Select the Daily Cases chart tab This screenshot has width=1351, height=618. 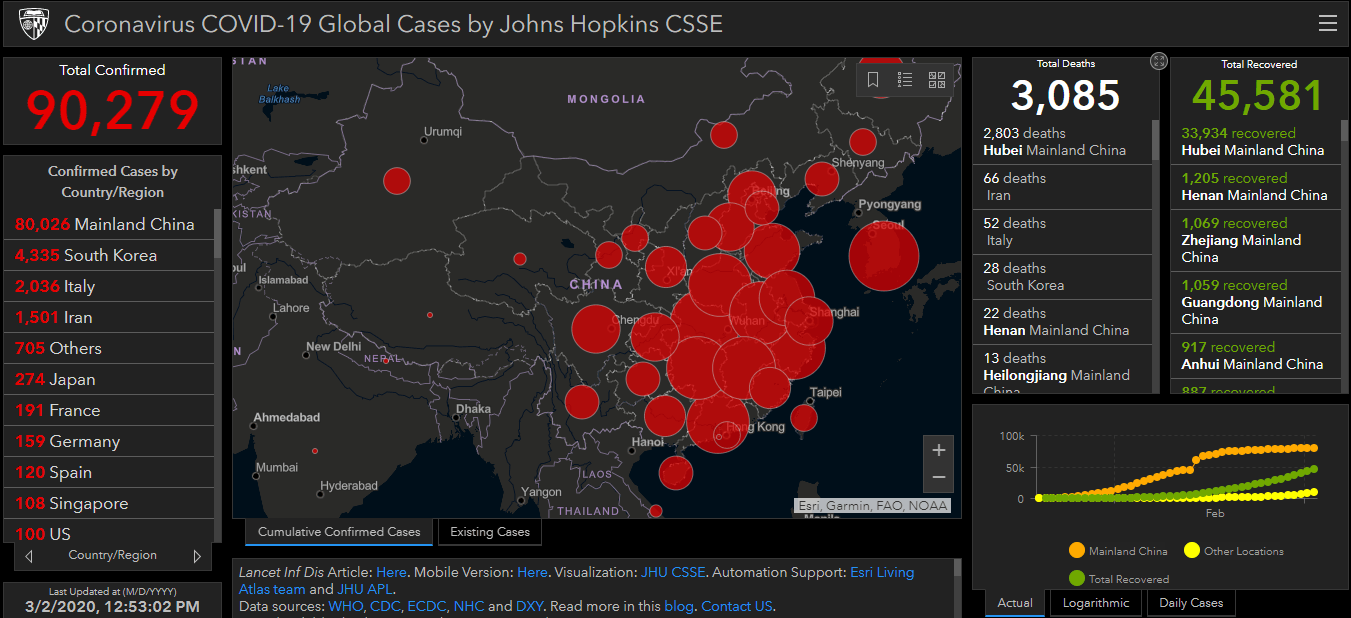pyautogui.click(x=1191, y=603)
